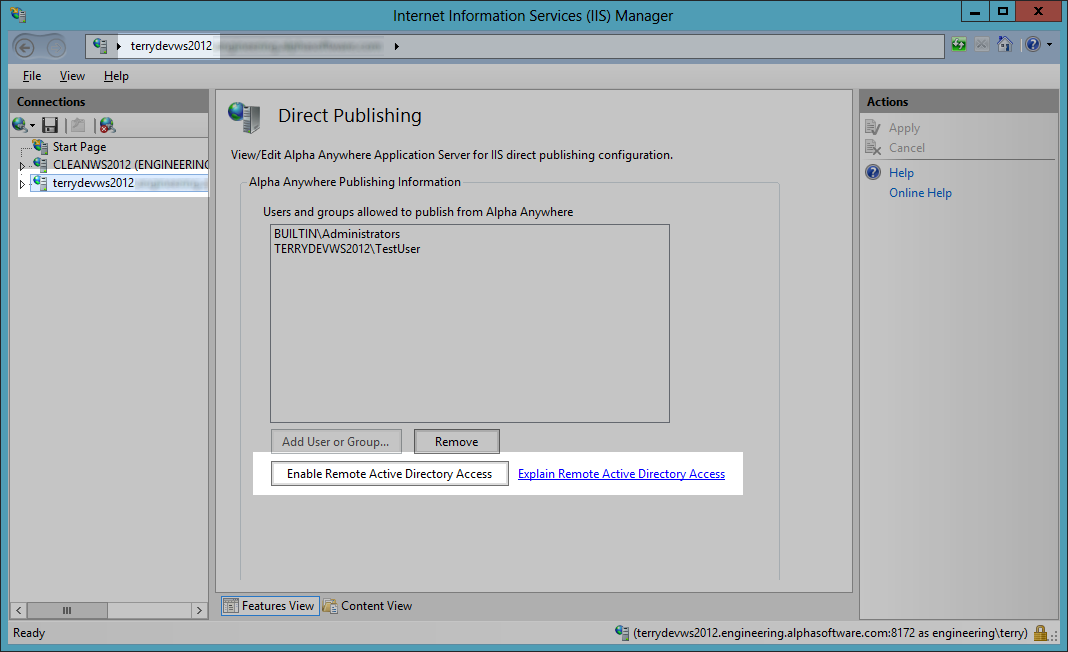Select BUILTIN\Administrators in the list
The image size is (1068, 652).
[x=337, y=234]
